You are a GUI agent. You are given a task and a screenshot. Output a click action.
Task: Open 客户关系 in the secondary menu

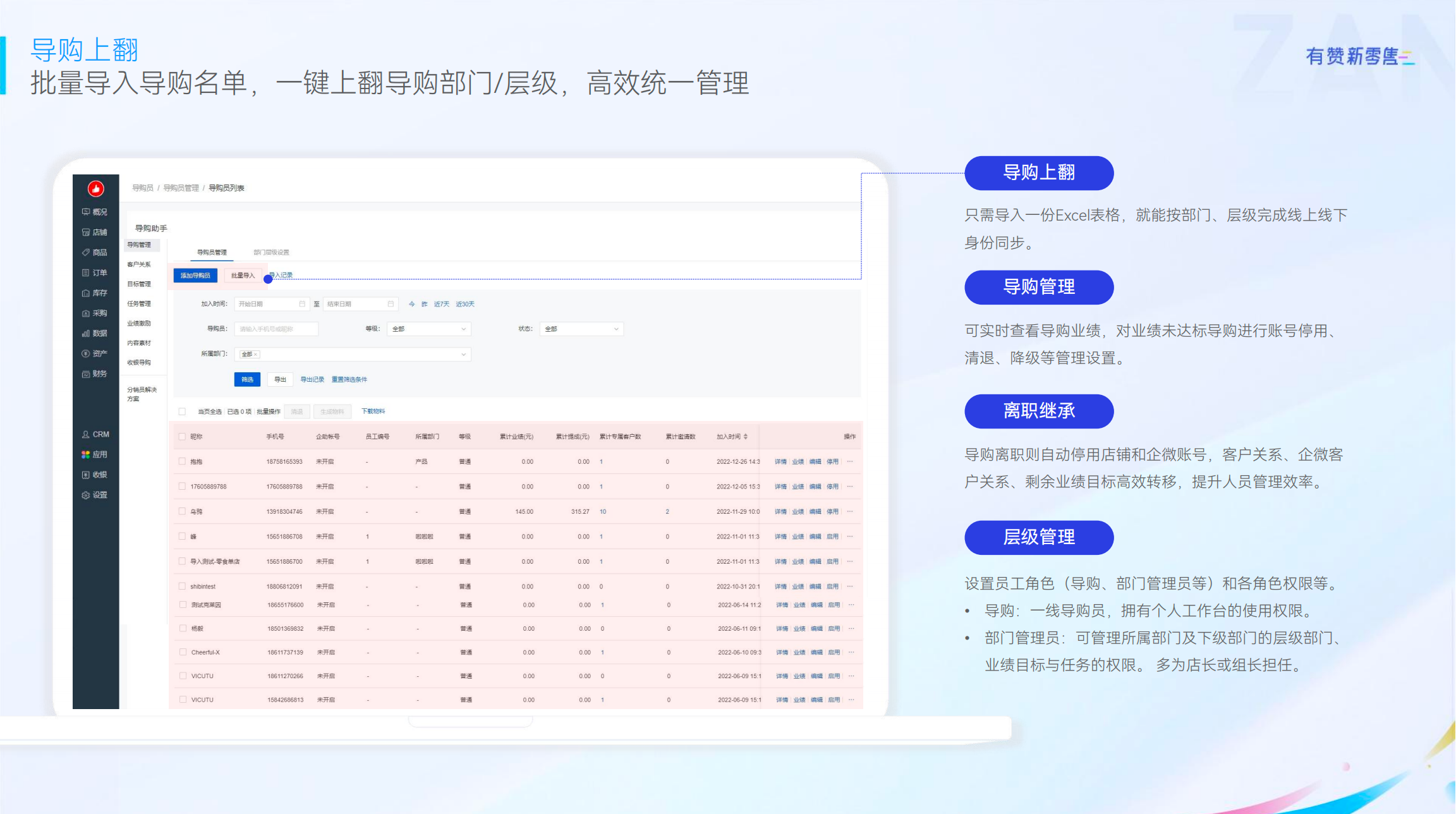pyautogui.click(x=140, y=264)
